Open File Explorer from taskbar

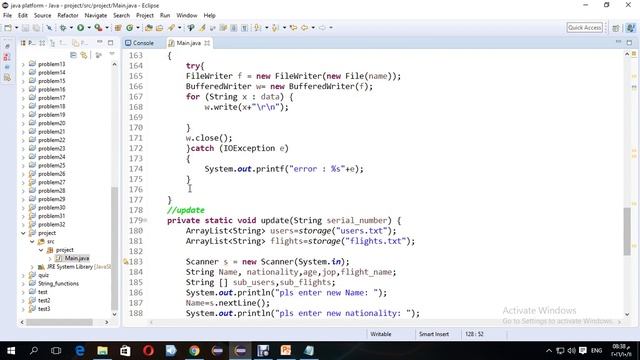click(x=102, y=351)
